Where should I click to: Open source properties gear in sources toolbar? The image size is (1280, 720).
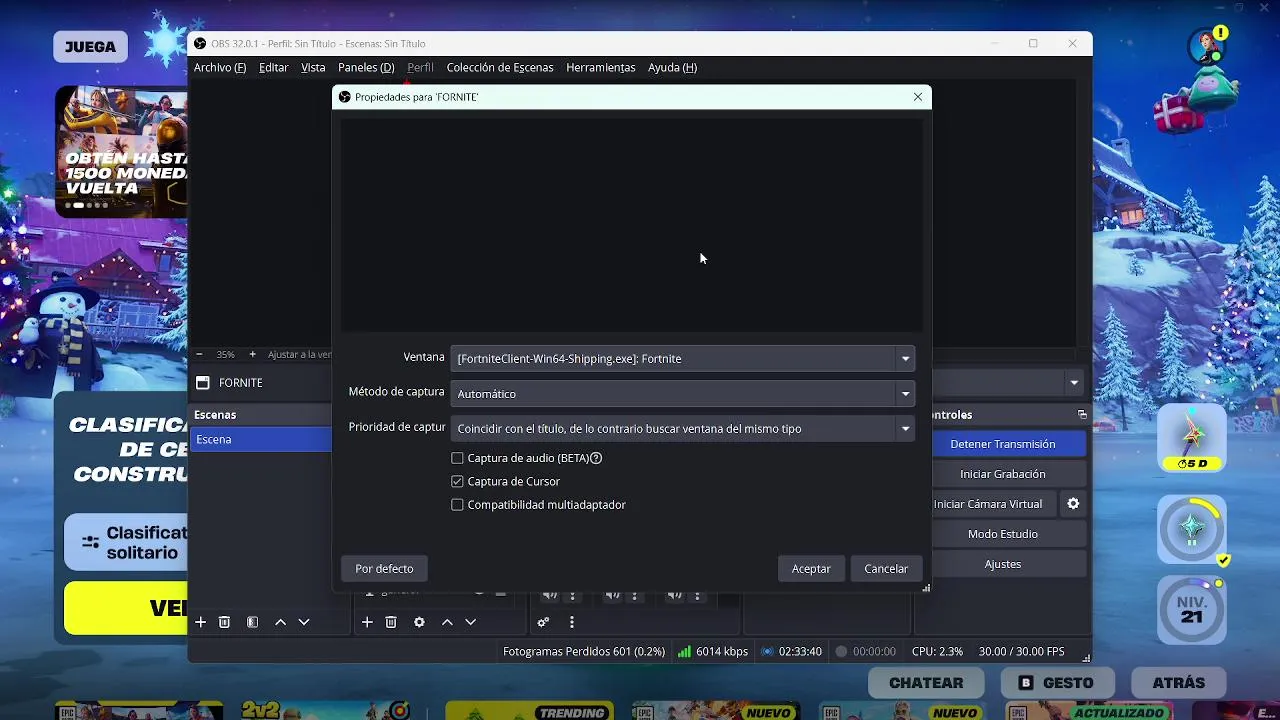click(419, 622)
